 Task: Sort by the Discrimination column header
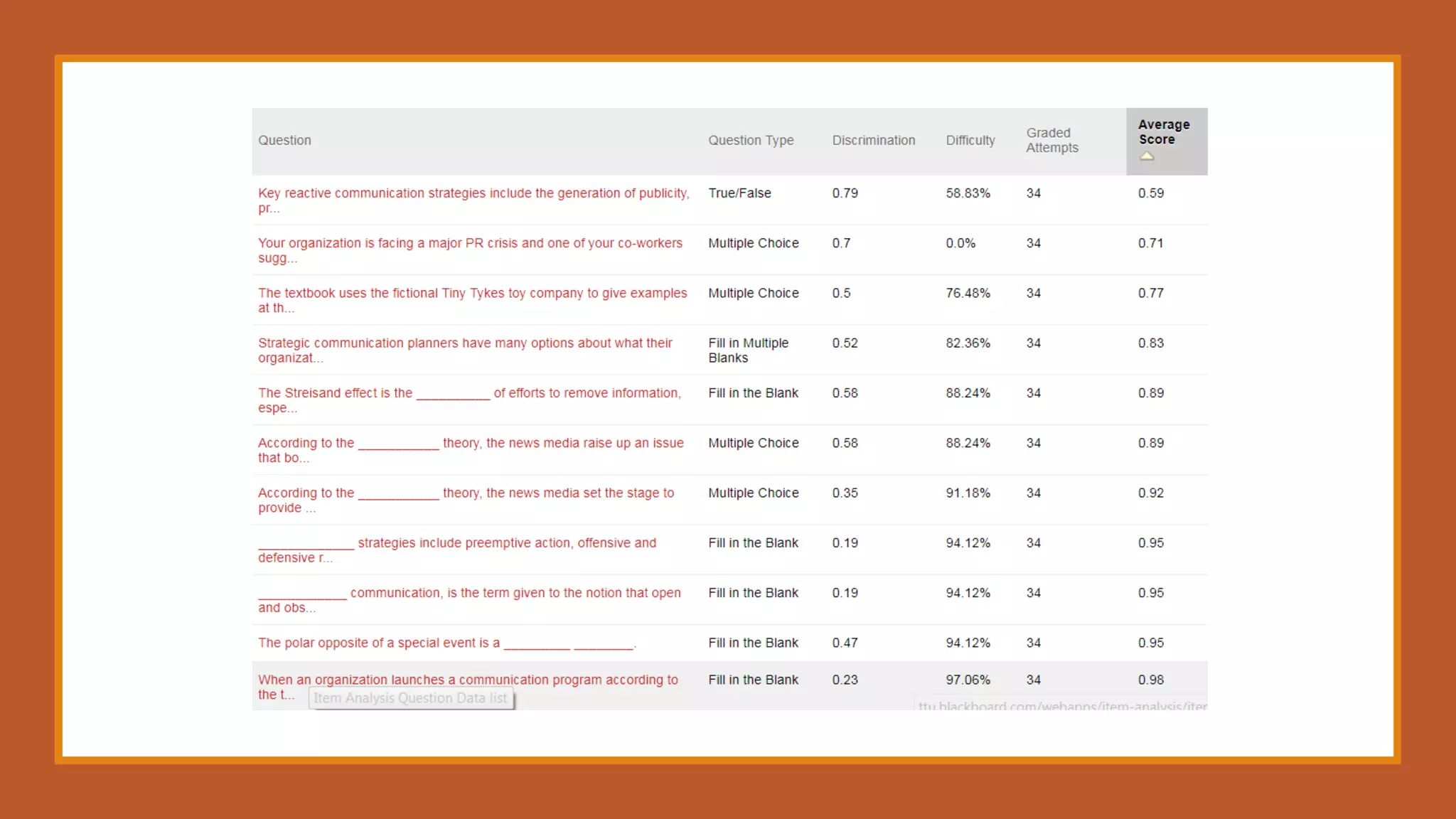(874, 141)
